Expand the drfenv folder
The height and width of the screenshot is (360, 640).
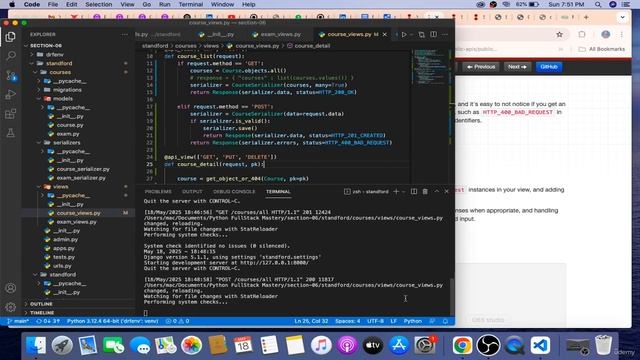click(55, 54)
